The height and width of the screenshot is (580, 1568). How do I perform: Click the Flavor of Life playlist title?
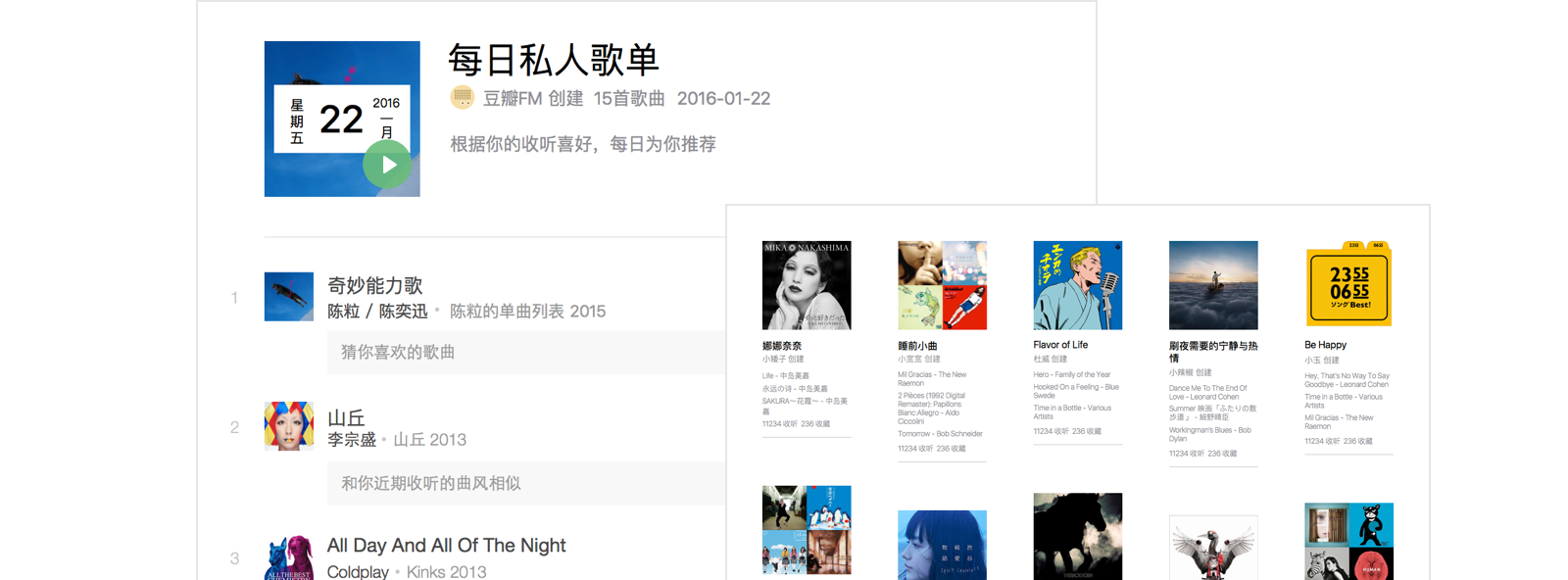[1060, 345]
